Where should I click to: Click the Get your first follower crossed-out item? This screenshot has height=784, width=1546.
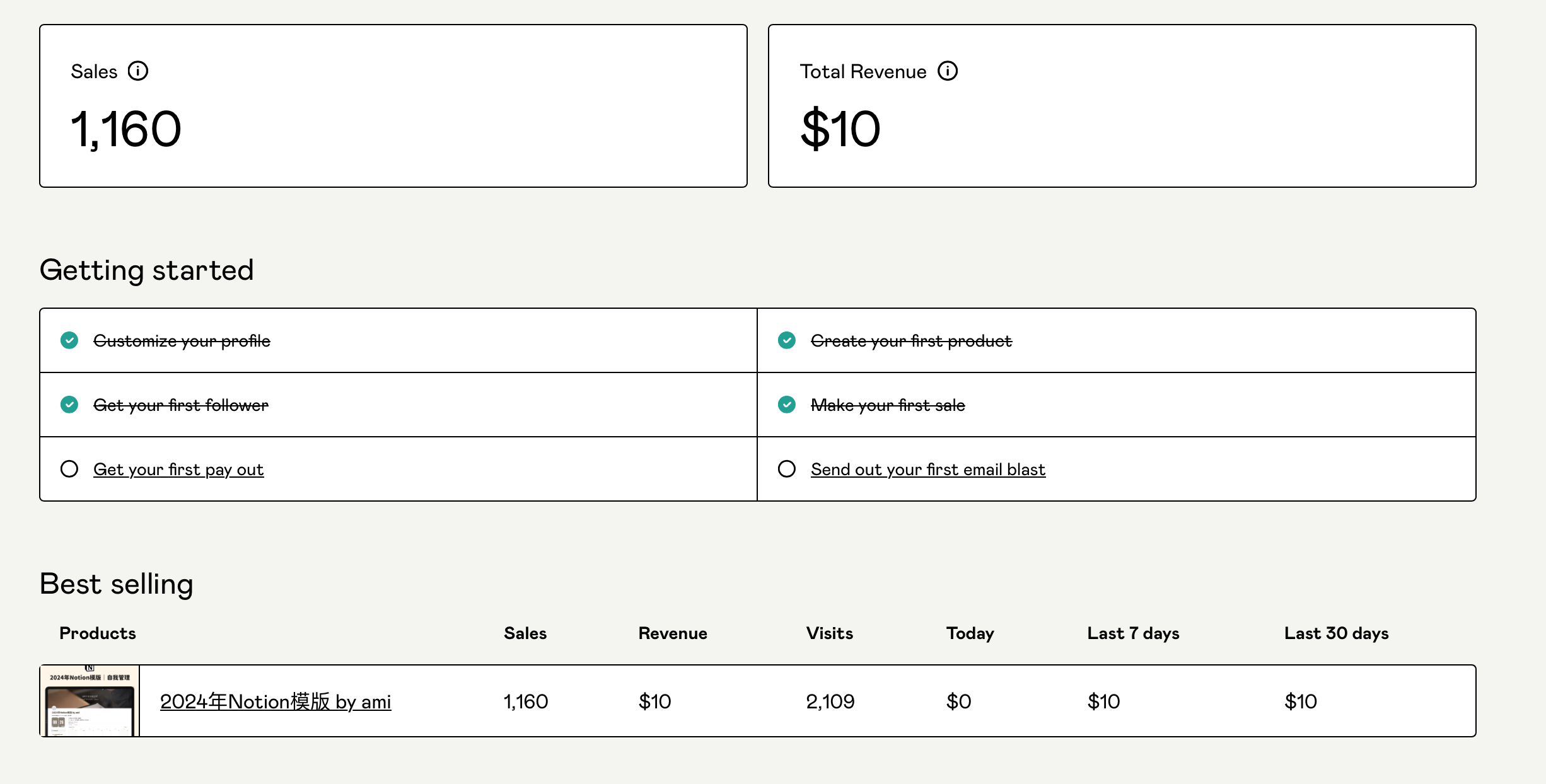click(181, 405)
